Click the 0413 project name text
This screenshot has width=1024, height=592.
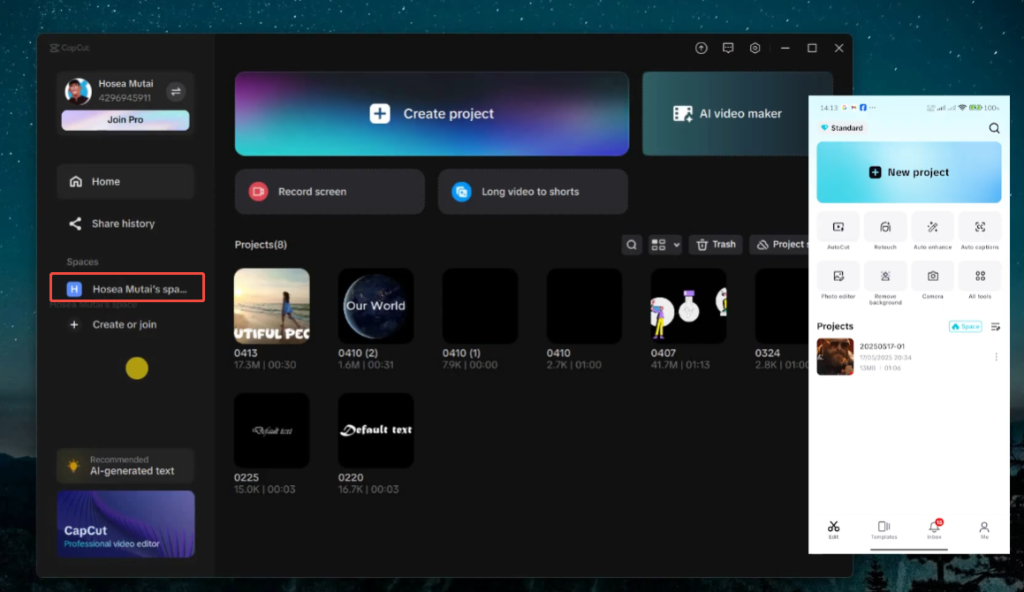coord(246,353)
